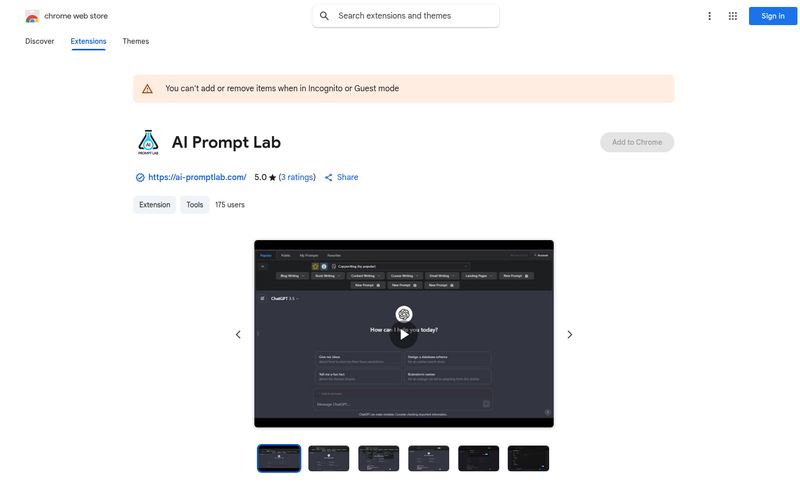
Task: Click the AI Prompt Lab title
Action: tap(226, 142)
